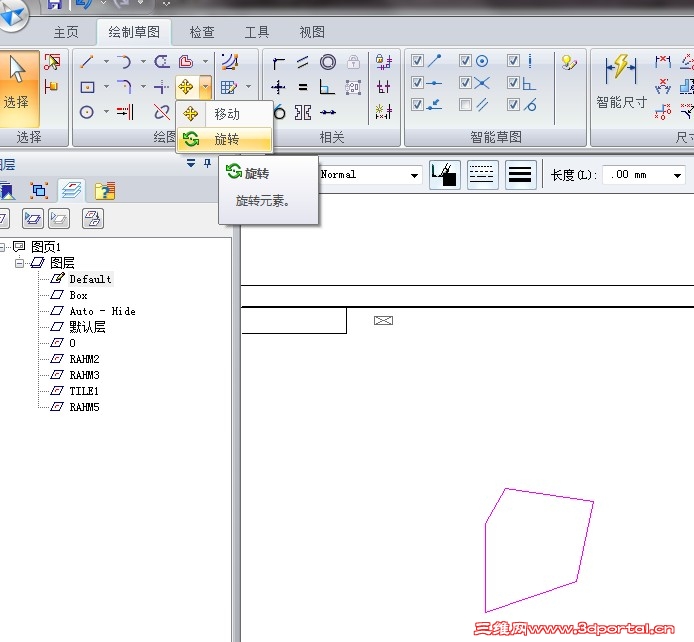Choose 移动 from the Move dropdown menu
694x642 pixels.
coord(224,114)
